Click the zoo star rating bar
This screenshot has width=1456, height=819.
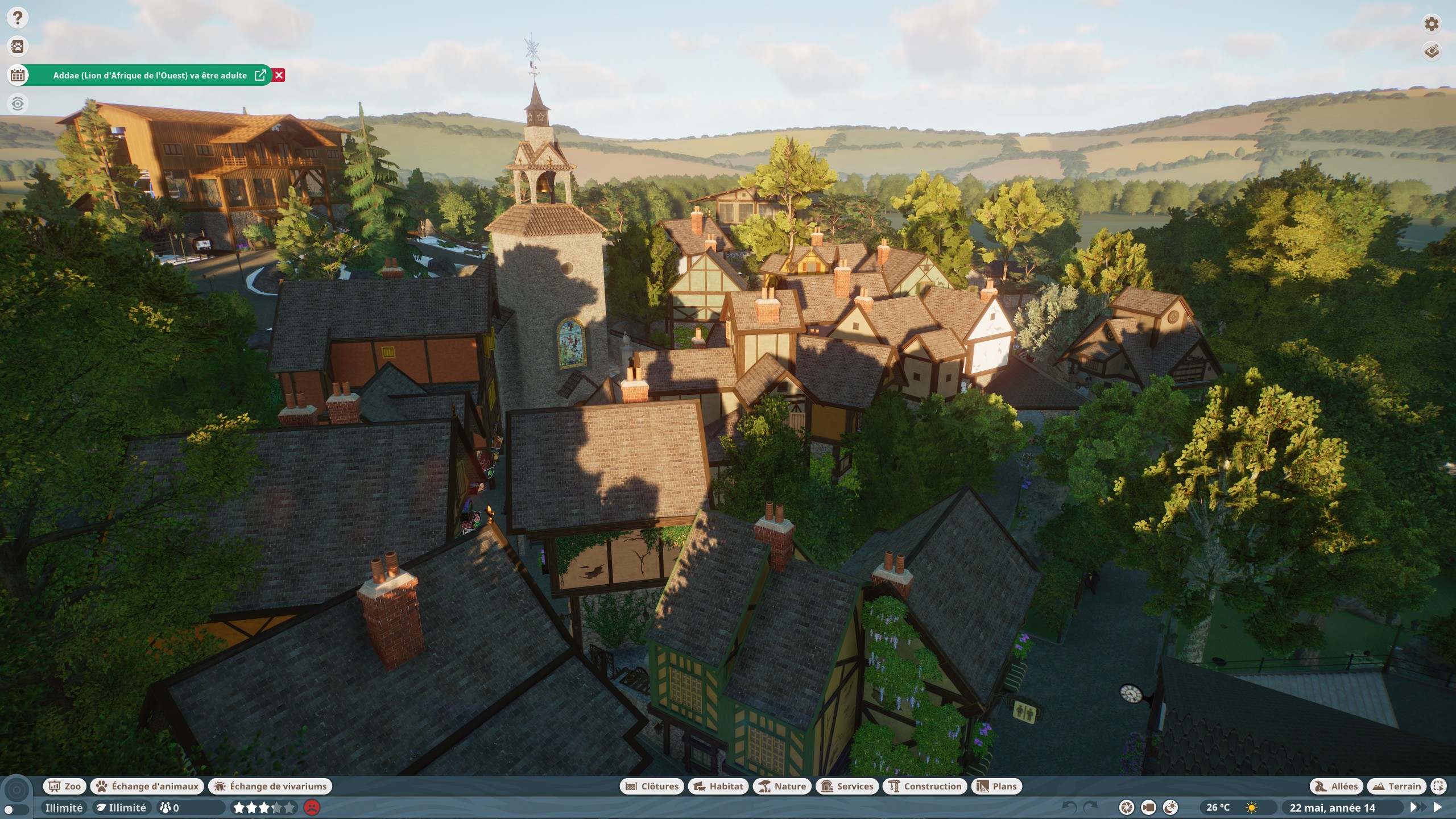click(x=264, y=808)
